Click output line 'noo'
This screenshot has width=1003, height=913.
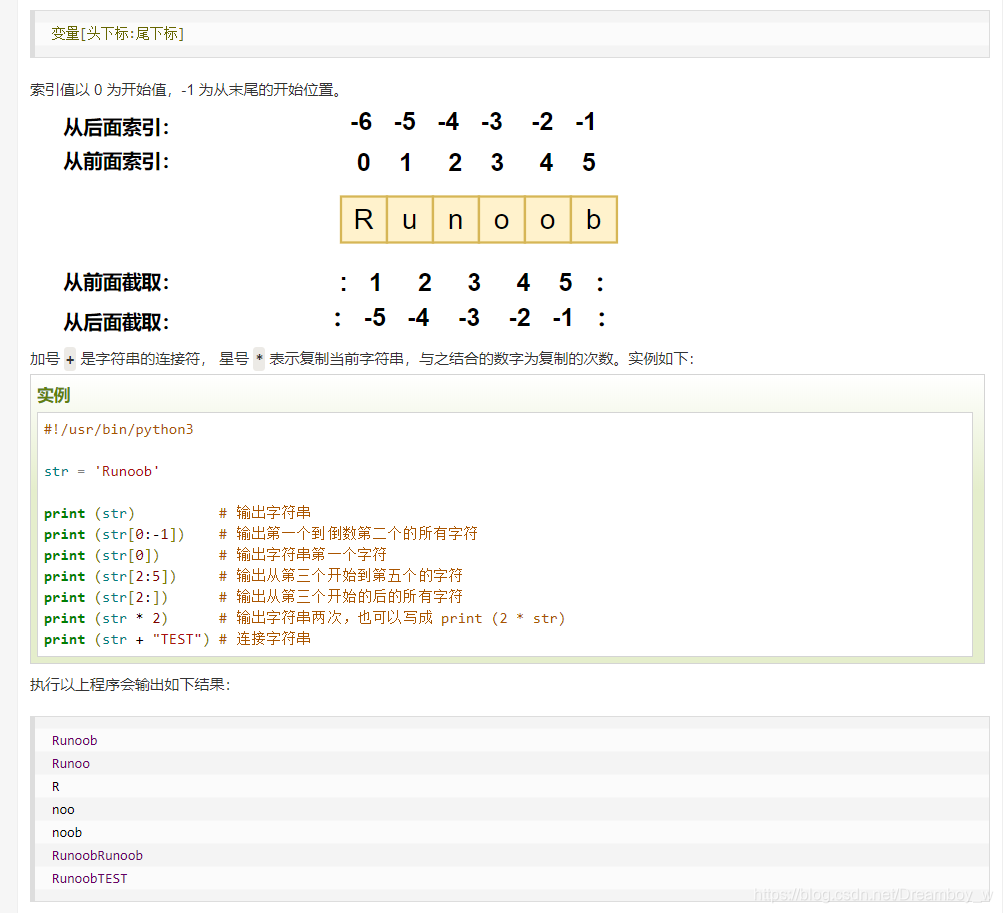click(x=63, y=809)
